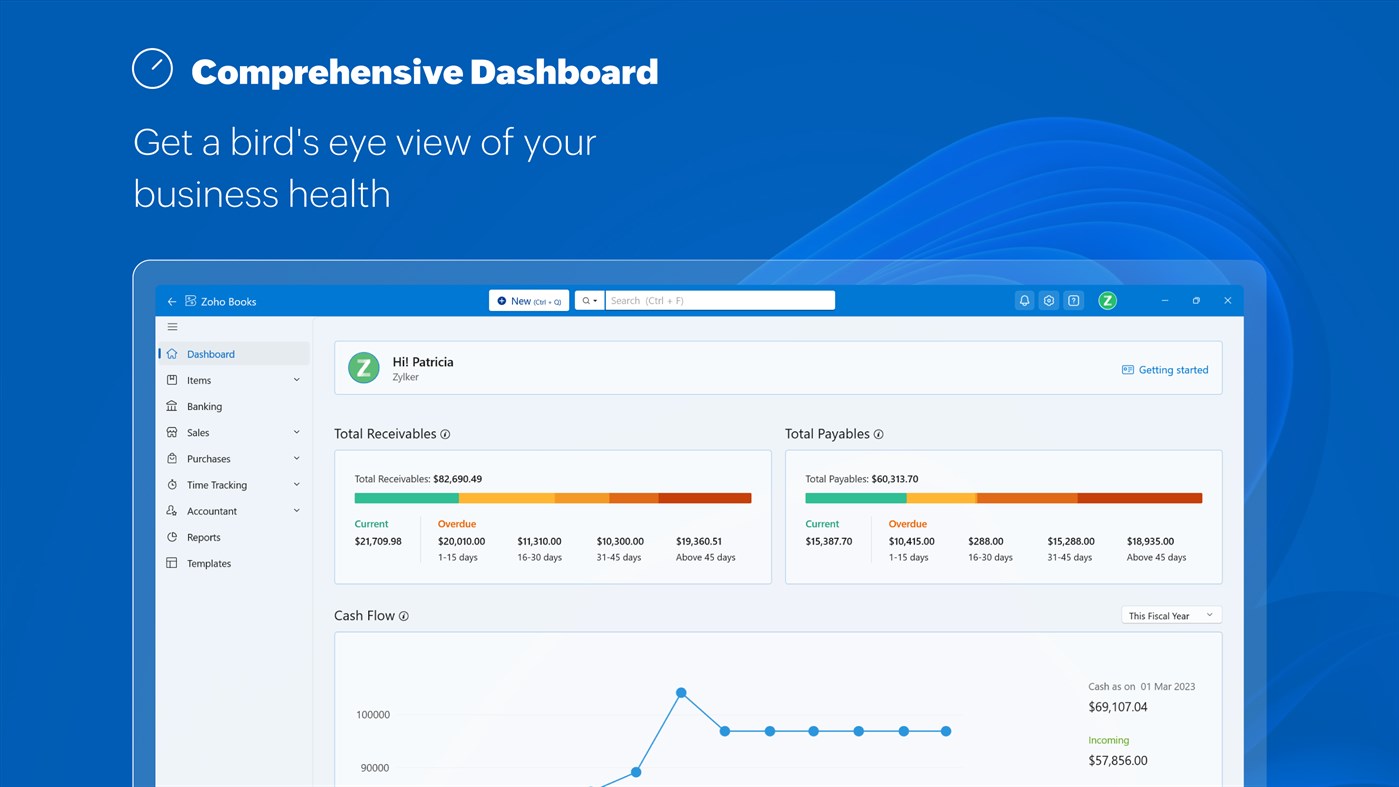This screenshot has height=787, width=1399.
Task: Click the New (Ctrl + Q) button
Action: click(528, 300)
